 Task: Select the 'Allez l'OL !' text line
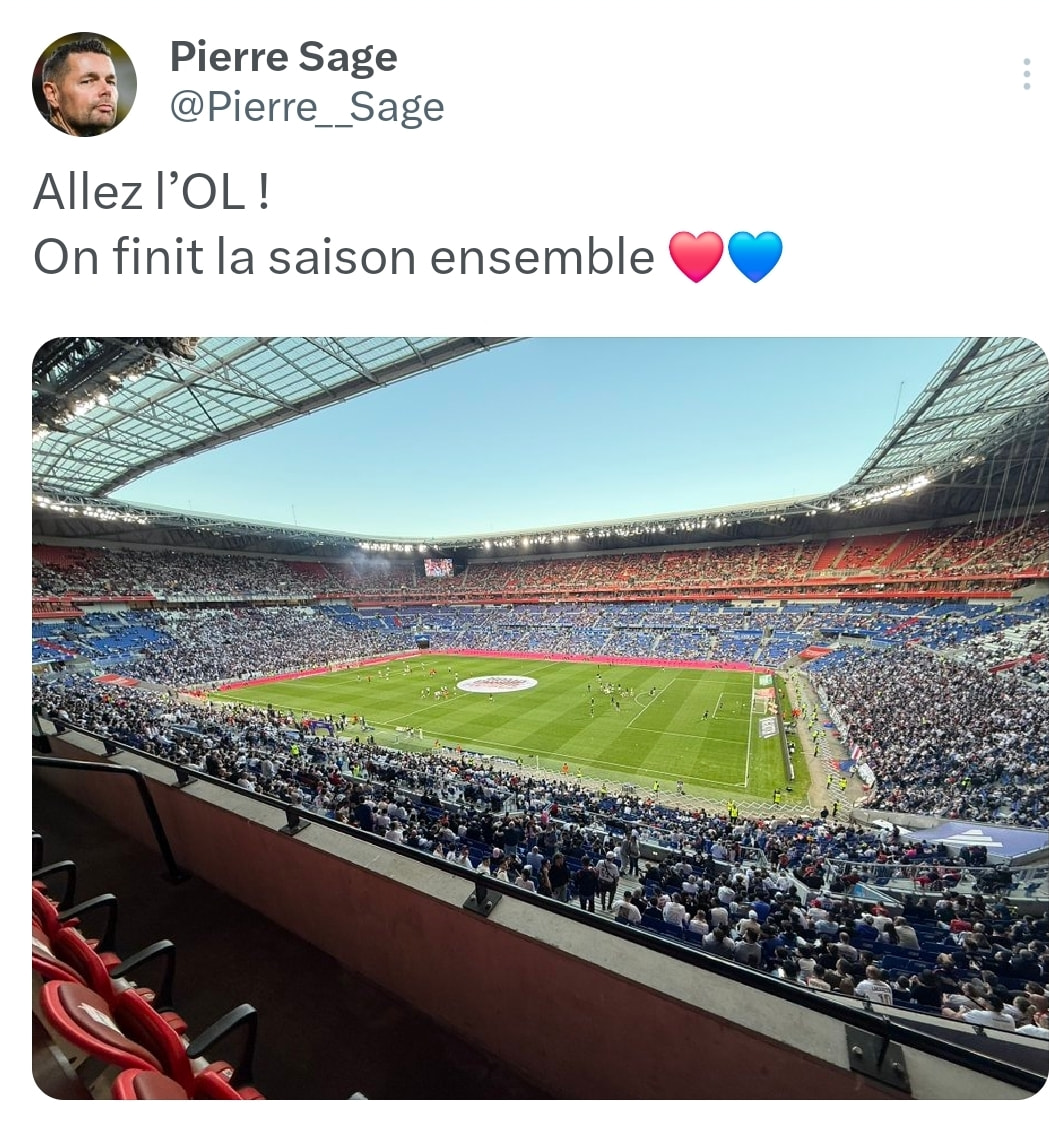coord(152,192)
